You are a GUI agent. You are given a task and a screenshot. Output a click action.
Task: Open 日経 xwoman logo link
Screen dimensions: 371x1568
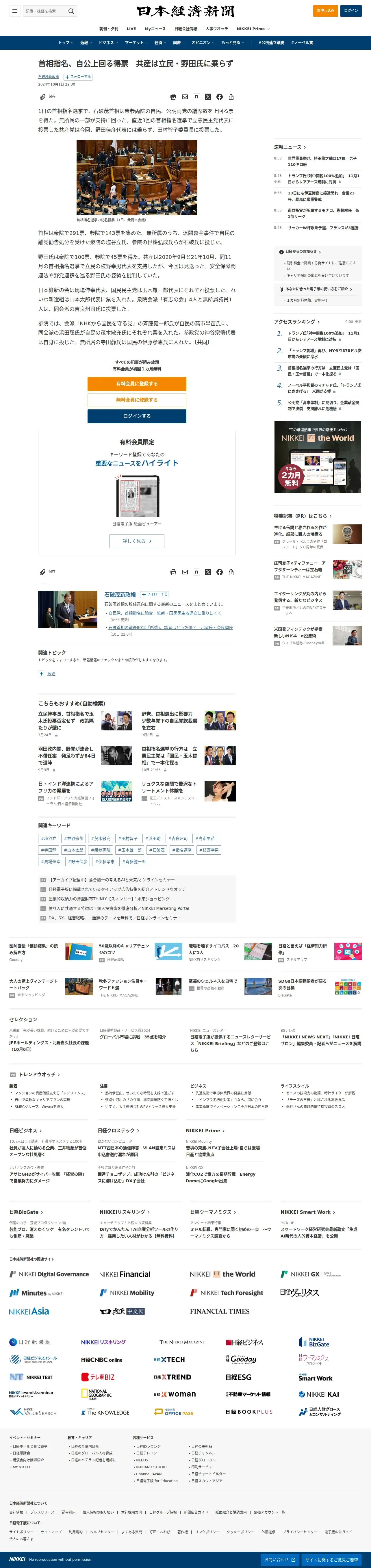174,1394
